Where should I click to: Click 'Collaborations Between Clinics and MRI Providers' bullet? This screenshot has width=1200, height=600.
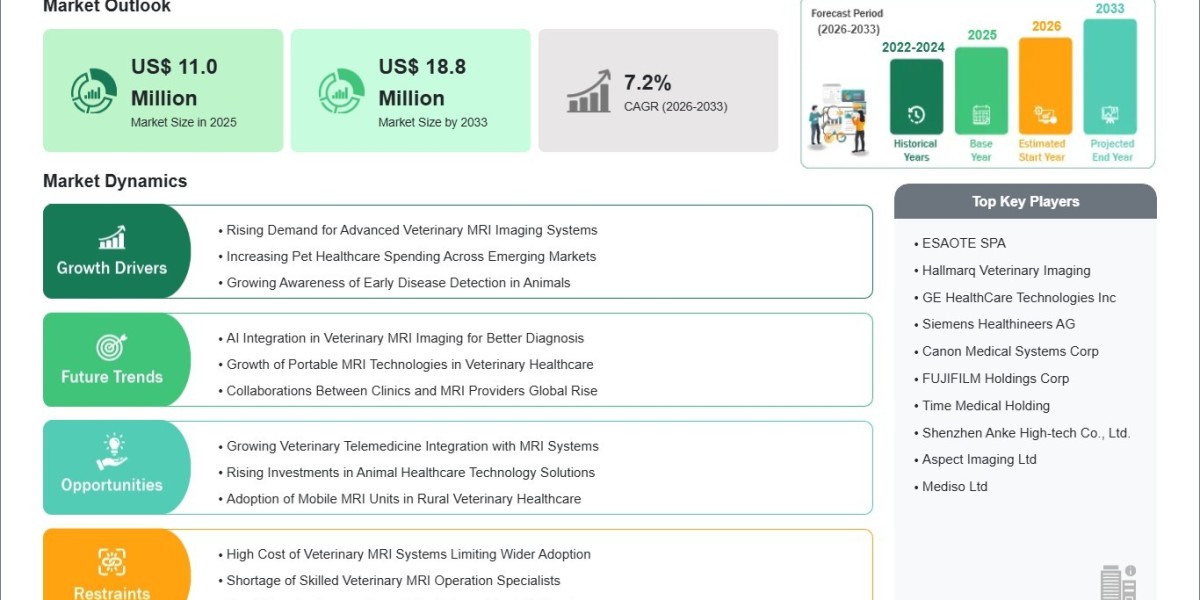click(412, 390)
